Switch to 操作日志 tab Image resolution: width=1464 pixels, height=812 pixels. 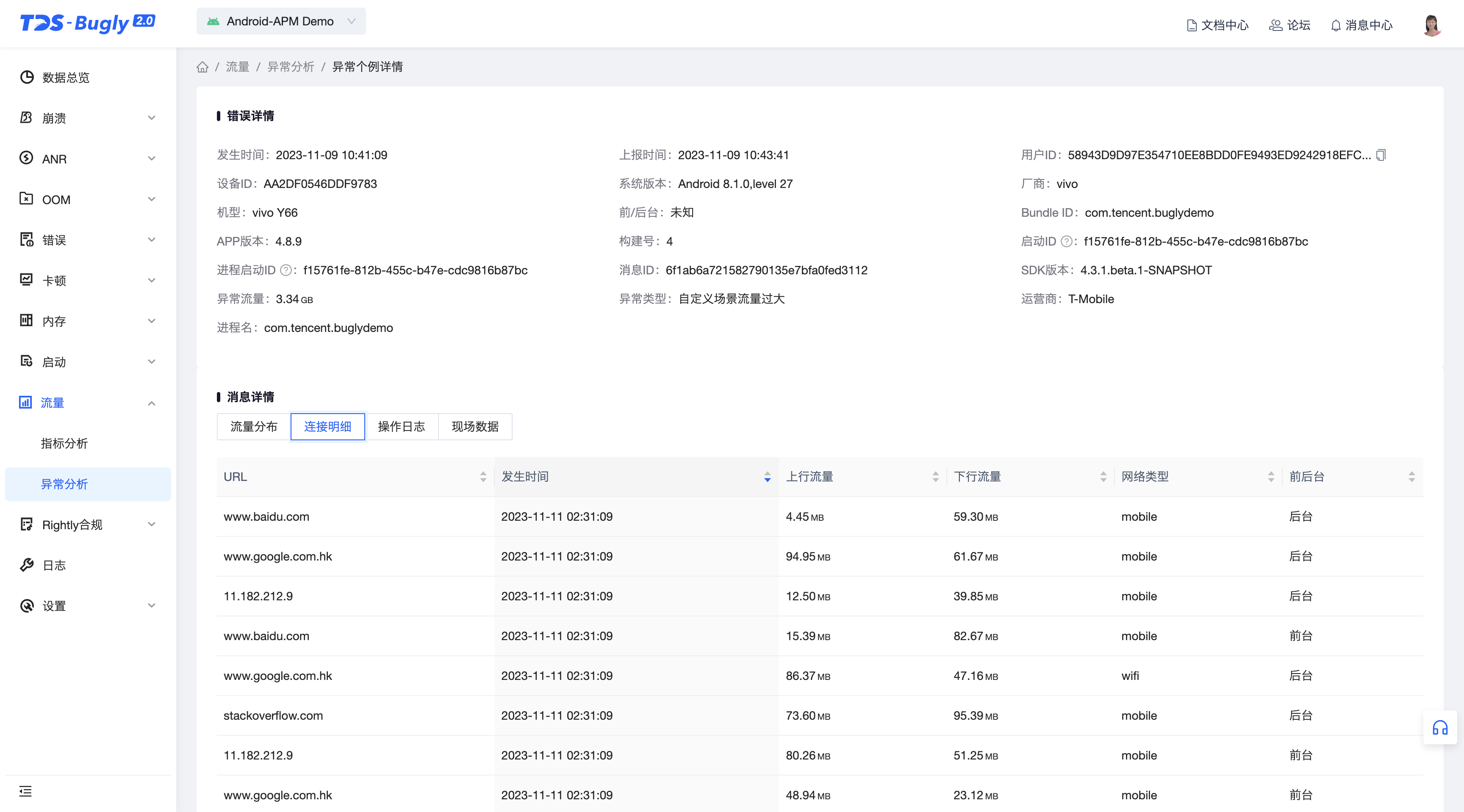point(401,426)
